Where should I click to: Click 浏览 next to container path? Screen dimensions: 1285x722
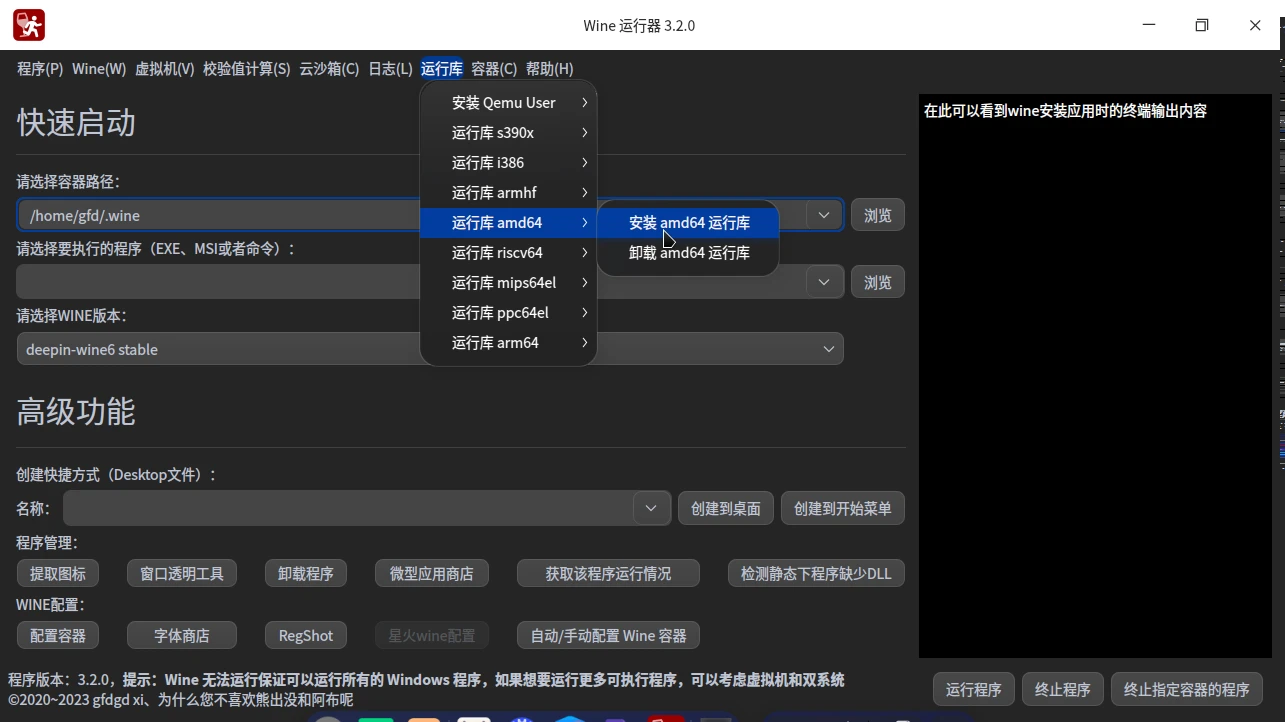(x=878, y=215)
